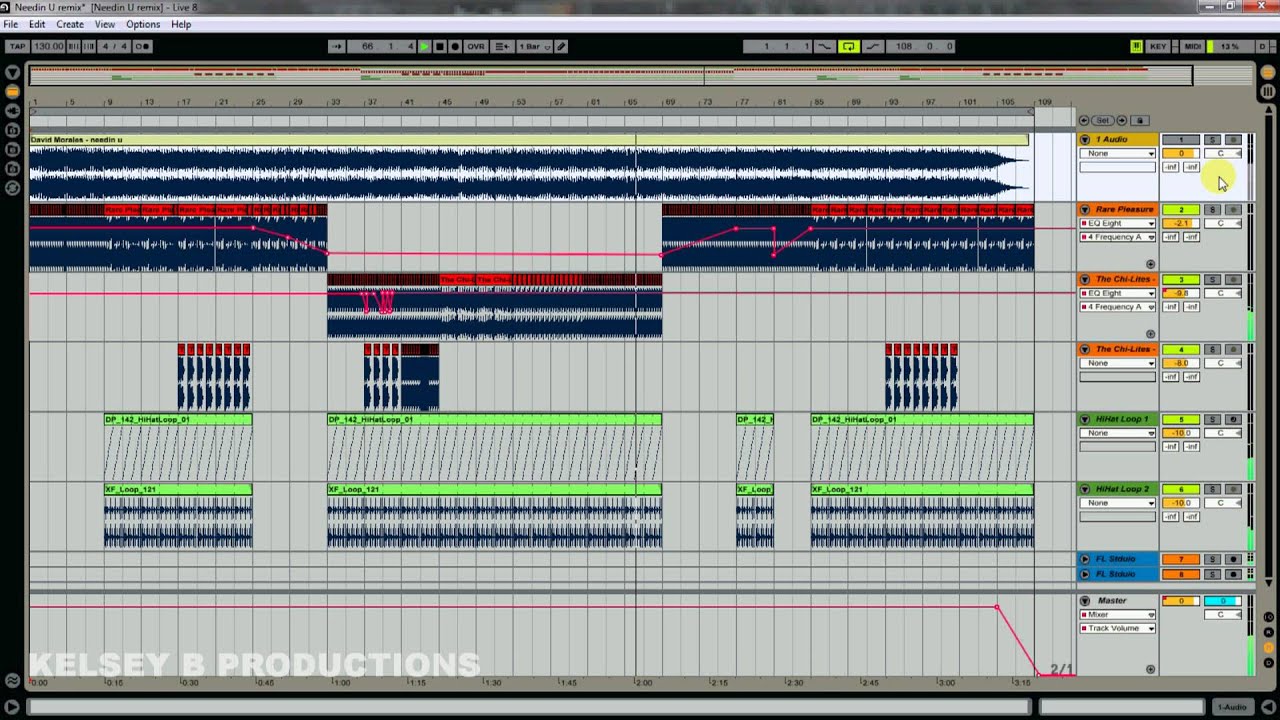Jump to next locator arrow
Image resolution: width=1280 pixels, height=720 pixels.
pyautogui.click(x=1122, y=120)
